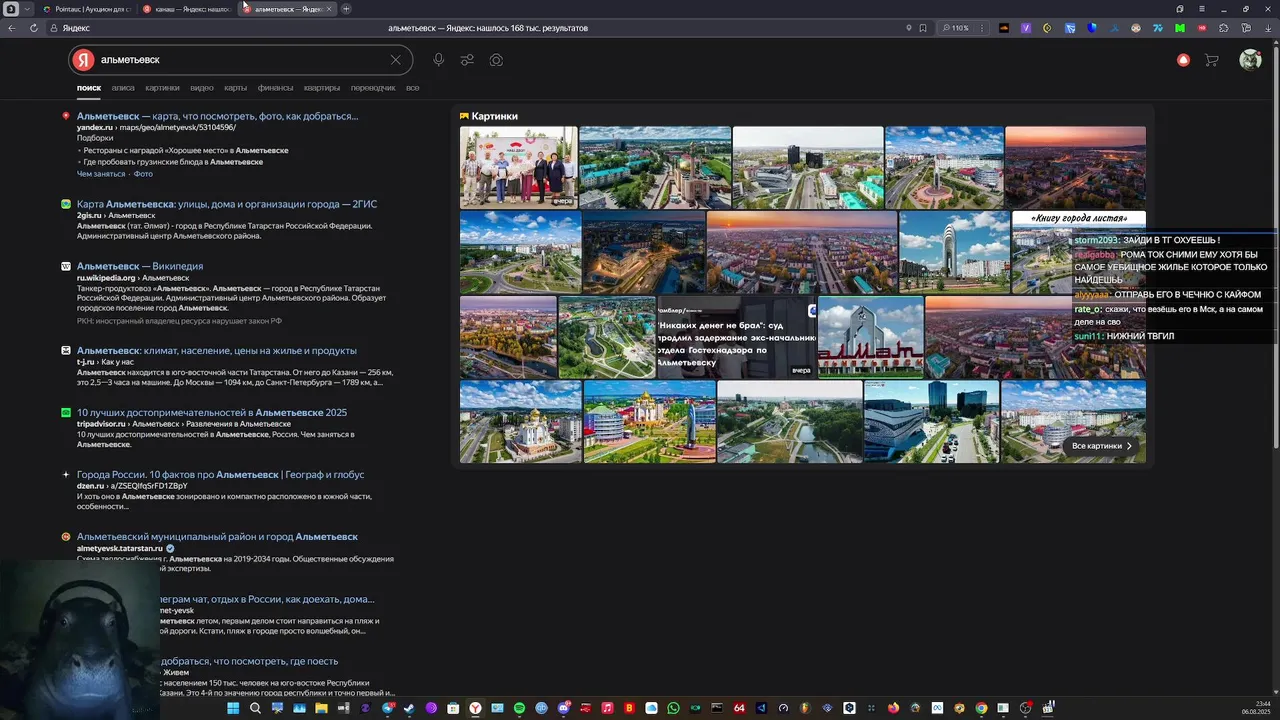This screenshot has width=1280, height=720.
Task: Open the red notifications bell icon
Action: 1183,60
